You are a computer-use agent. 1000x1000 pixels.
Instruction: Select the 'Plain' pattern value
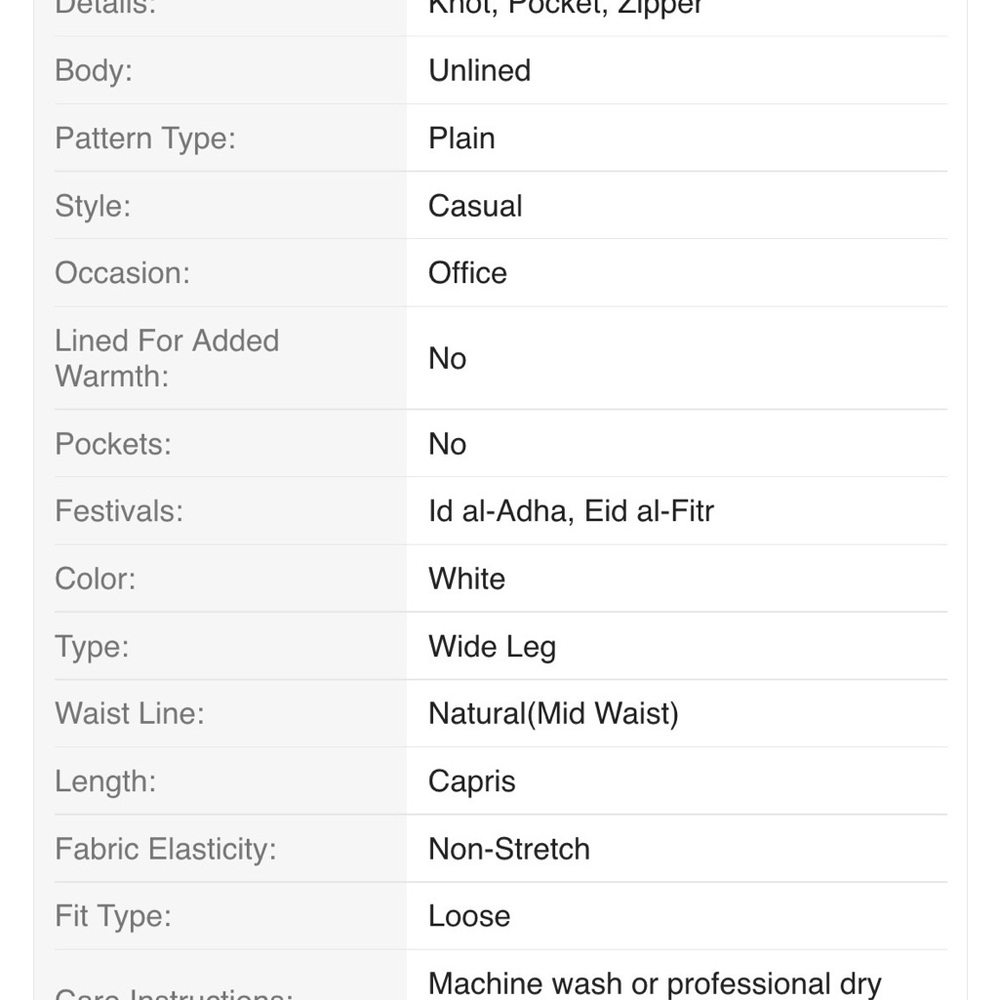[x=462, y=138]
